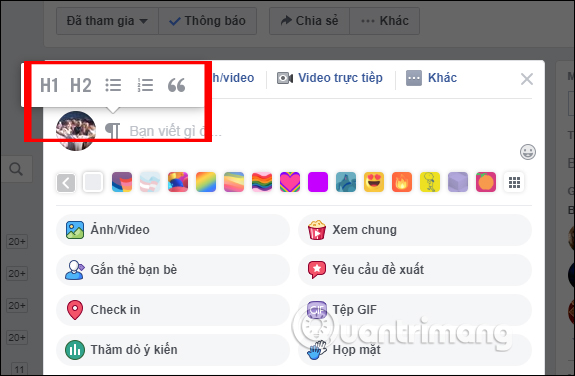Select the yellow dancing figure background
575x376 pixels.
tap(430, 182)
